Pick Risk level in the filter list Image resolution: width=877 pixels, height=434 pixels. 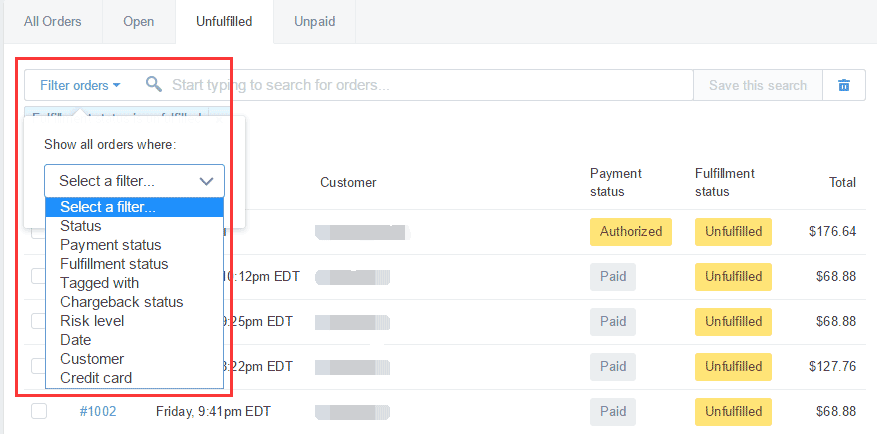[91, 321]
